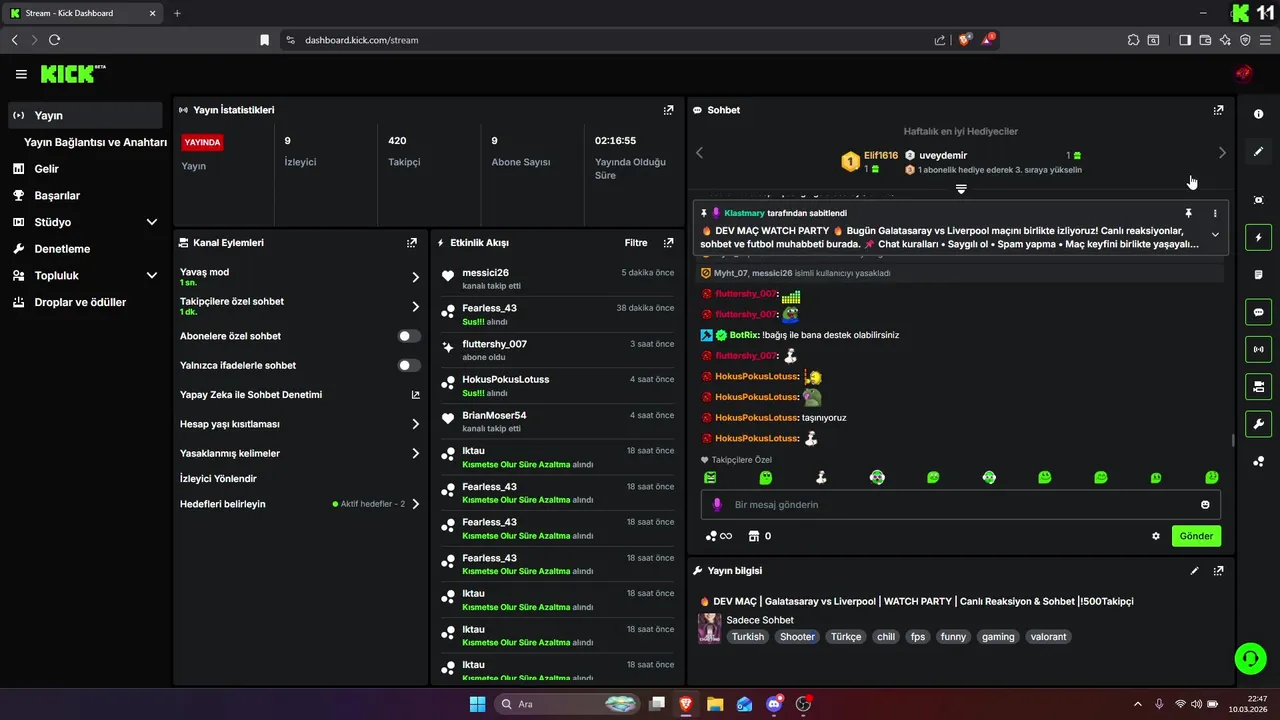Open the Filtre option in Etkinlik Akışı
Viewport: 1280px width, 720px height.
(636, 242)
